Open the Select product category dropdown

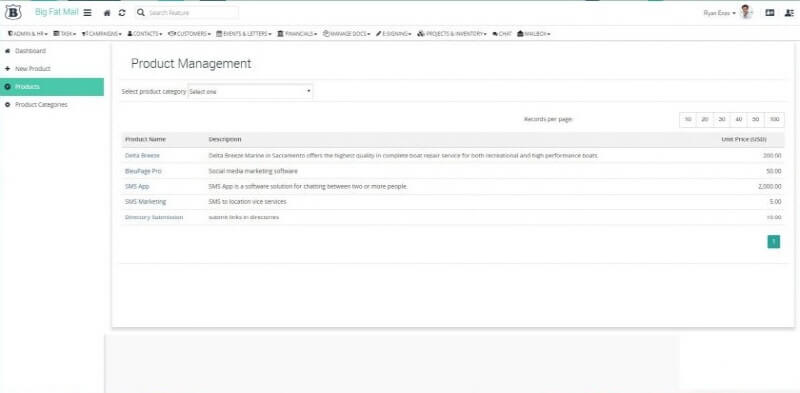click(x=250, y=91)
